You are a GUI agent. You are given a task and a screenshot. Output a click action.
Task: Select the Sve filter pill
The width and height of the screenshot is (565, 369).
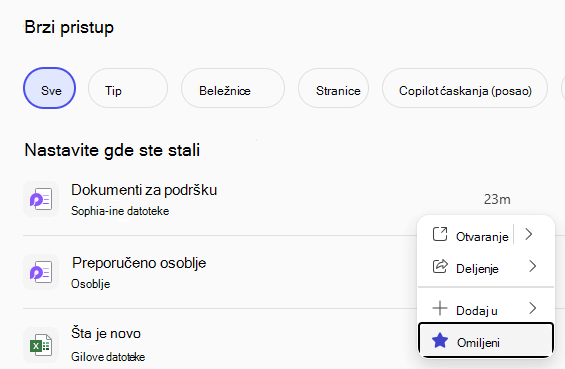(x=49, y=88)
